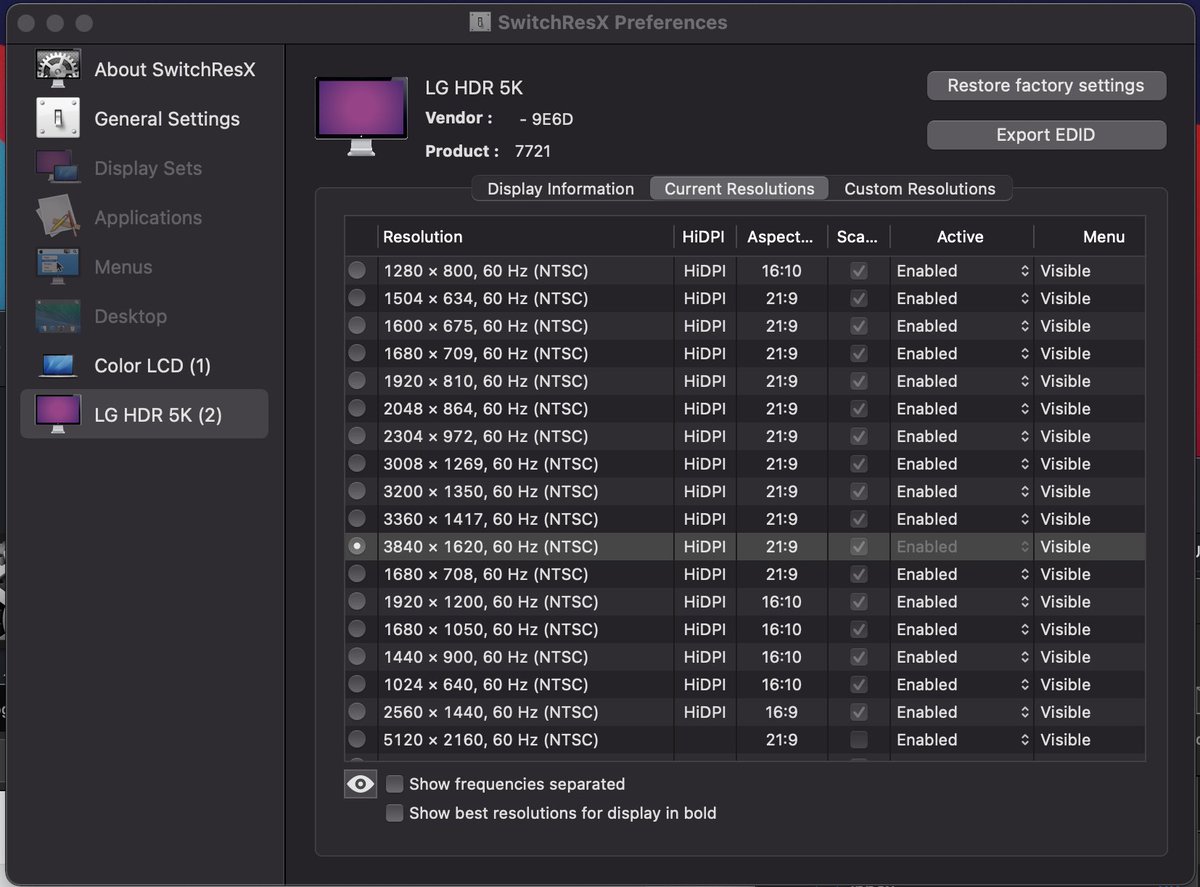Click the SwitchResX title bar app icon
The height and width of the screenshot is (887, 1200).
click(x=480, y=22)
